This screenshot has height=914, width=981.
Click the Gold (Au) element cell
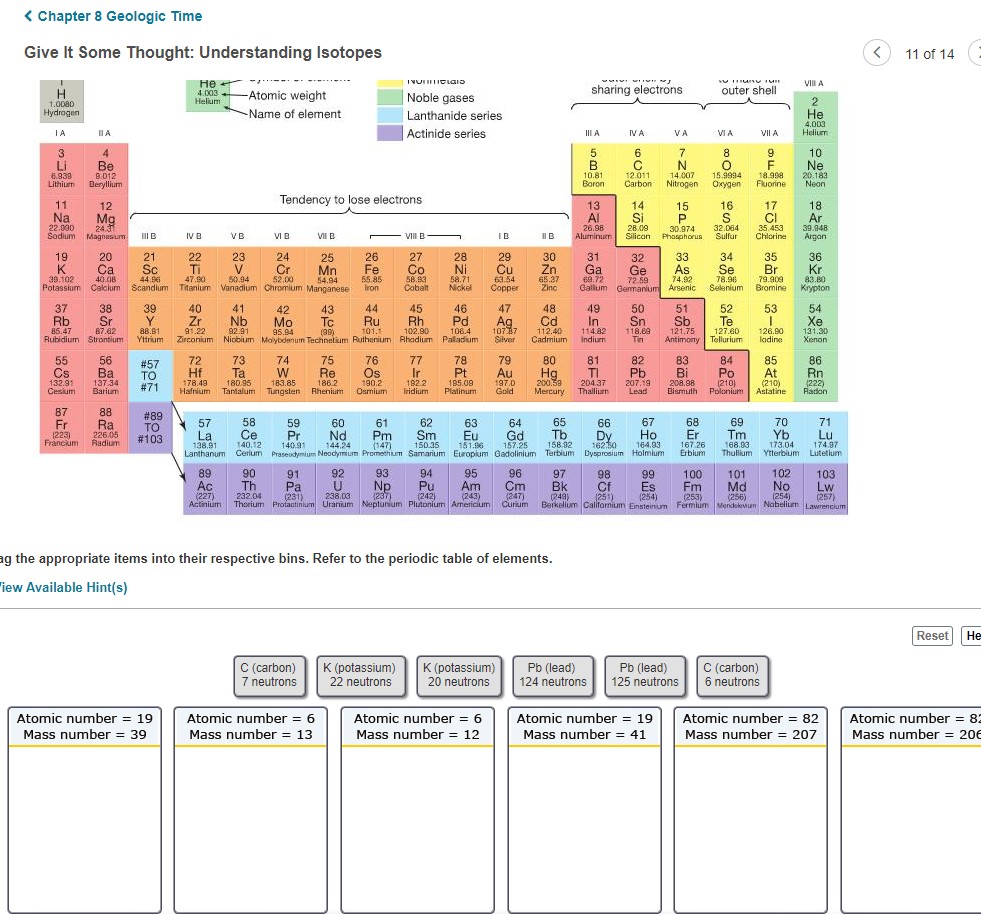coord(504,375)
